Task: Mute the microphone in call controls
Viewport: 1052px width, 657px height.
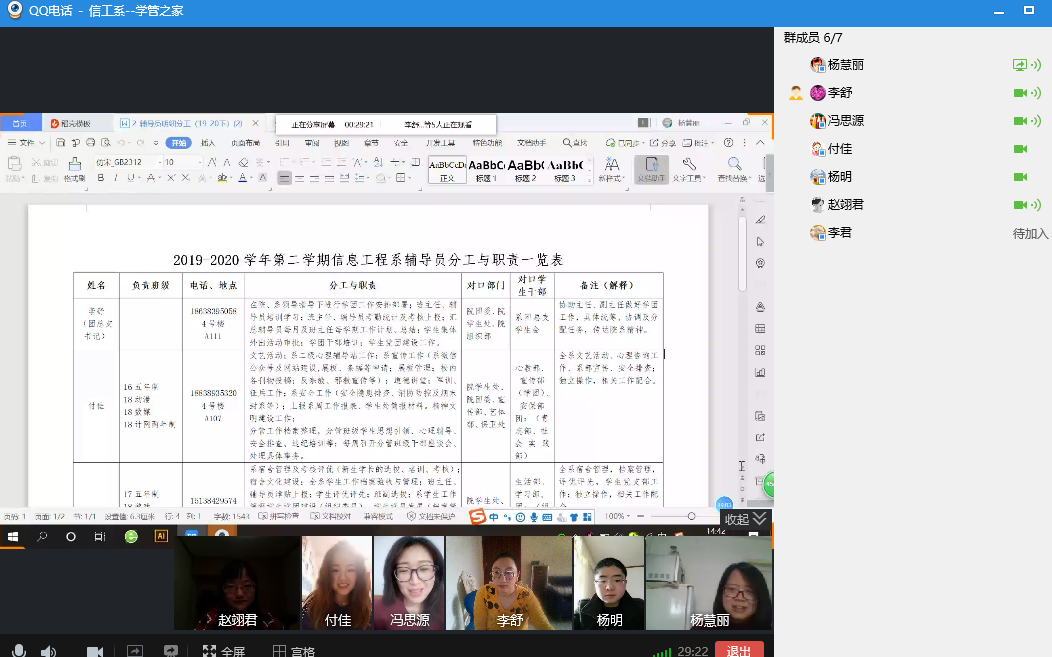Action: [x=18, y=651]
